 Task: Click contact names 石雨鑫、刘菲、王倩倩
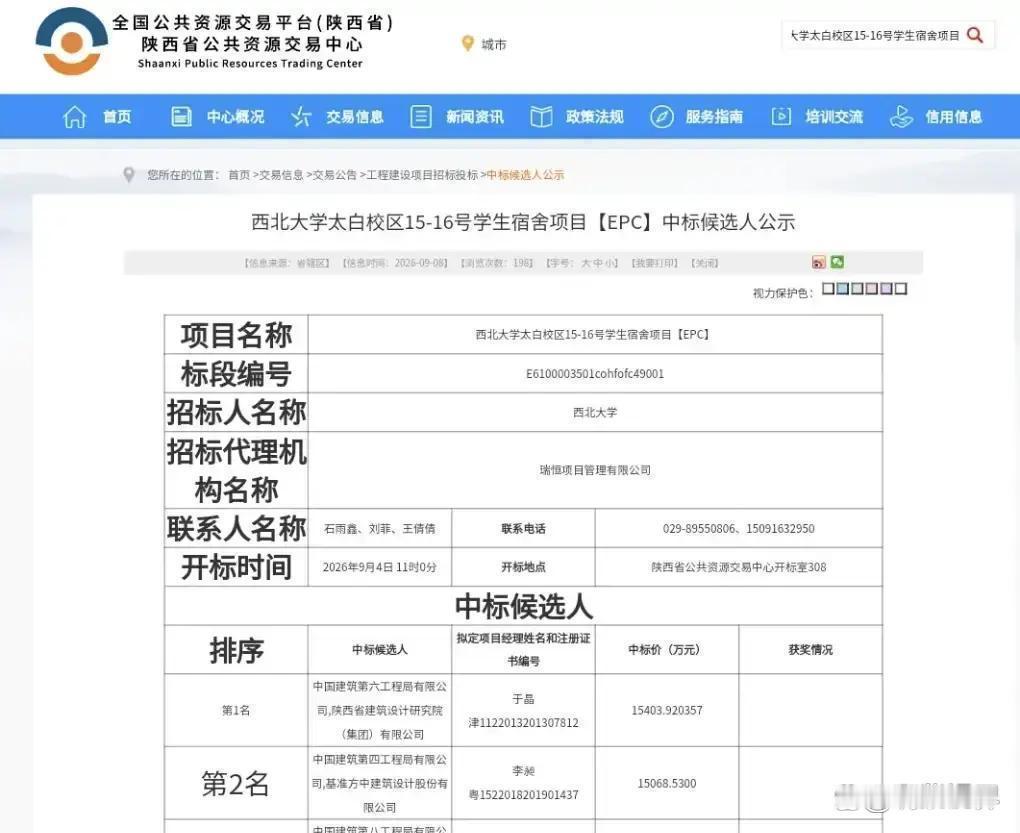tap(380, 529)
